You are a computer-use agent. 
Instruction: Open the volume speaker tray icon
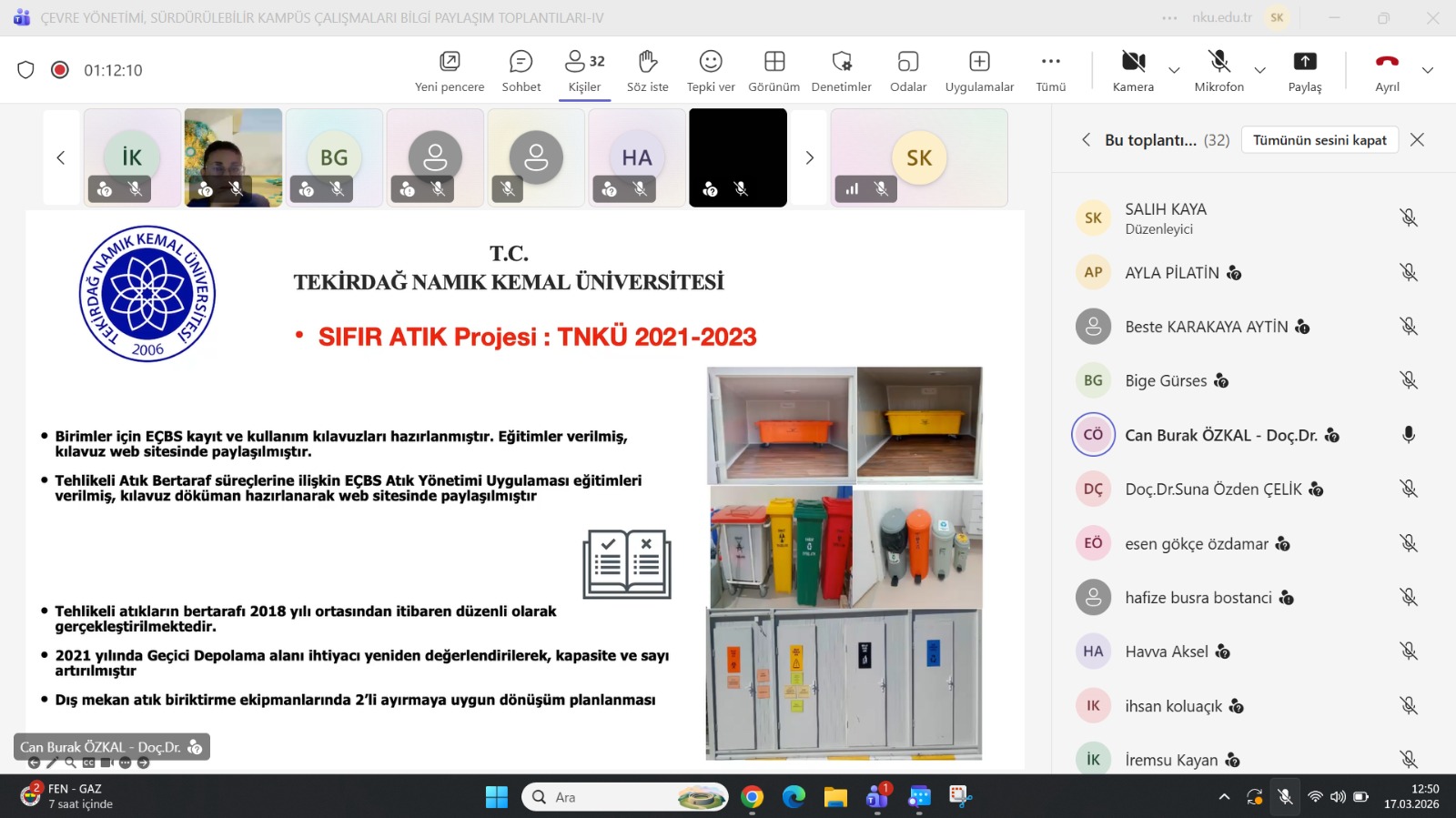[x=1338, y=797]
